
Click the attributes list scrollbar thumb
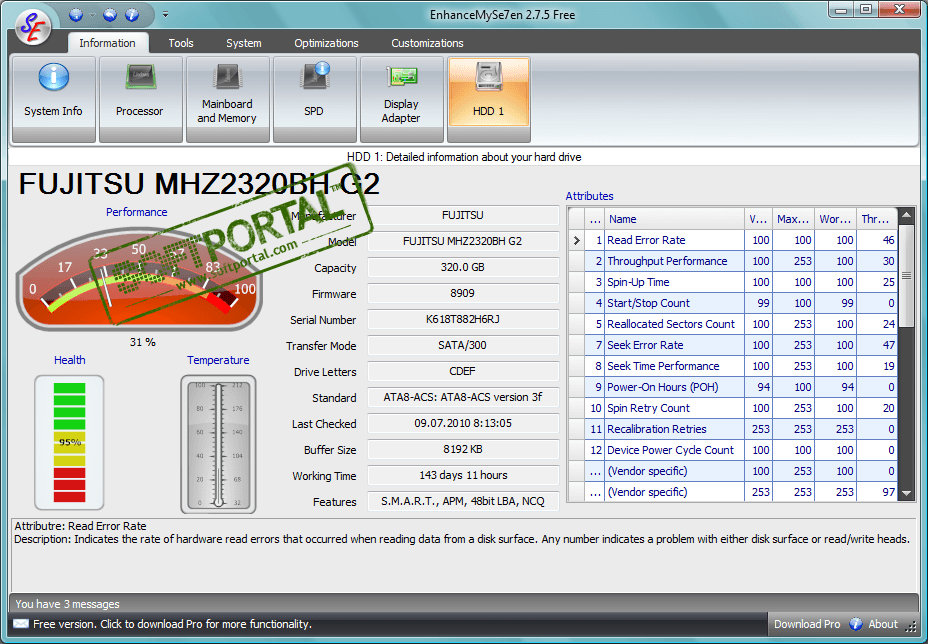coord(906,276)
